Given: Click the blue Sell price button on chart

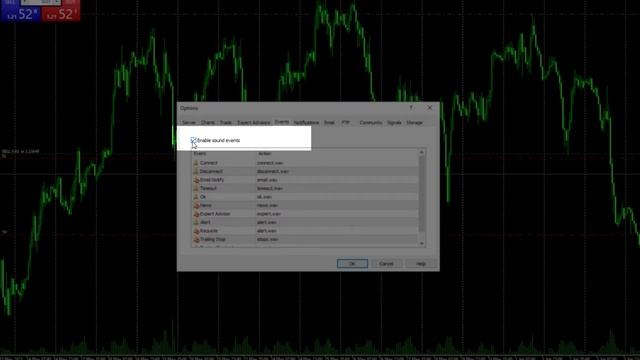Looking at the screenshot, I should click(x=20, y=14).
